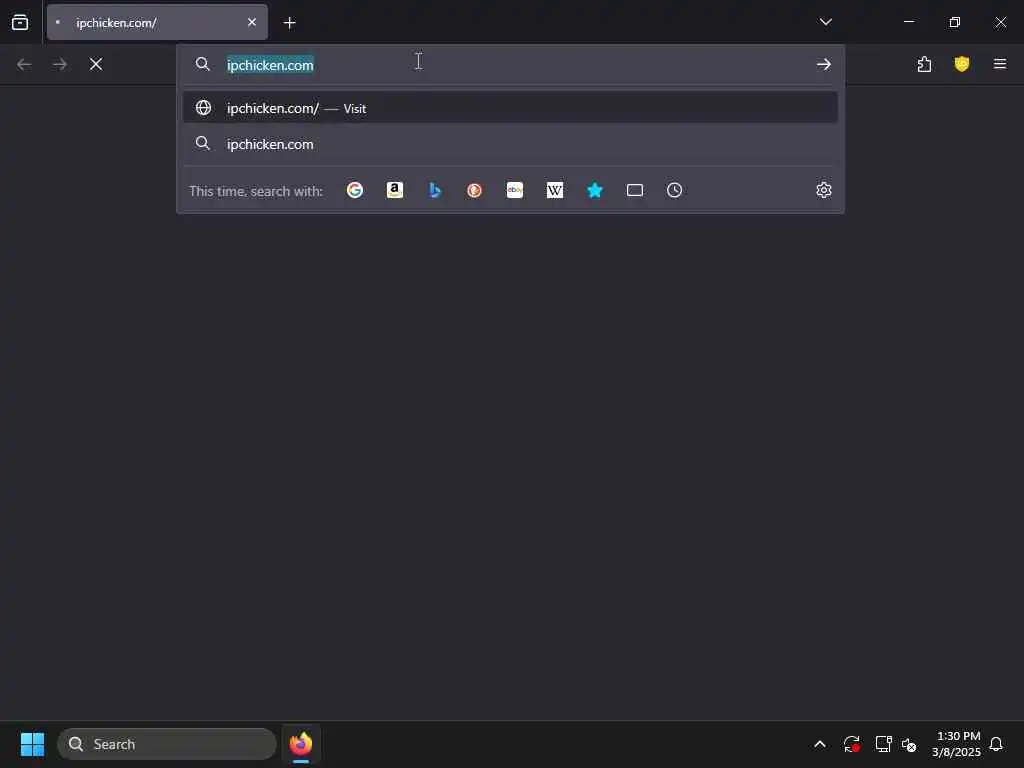Open the notifications bell
Image resolution: width=1024 pixels, height=768 pixels.
997,744
